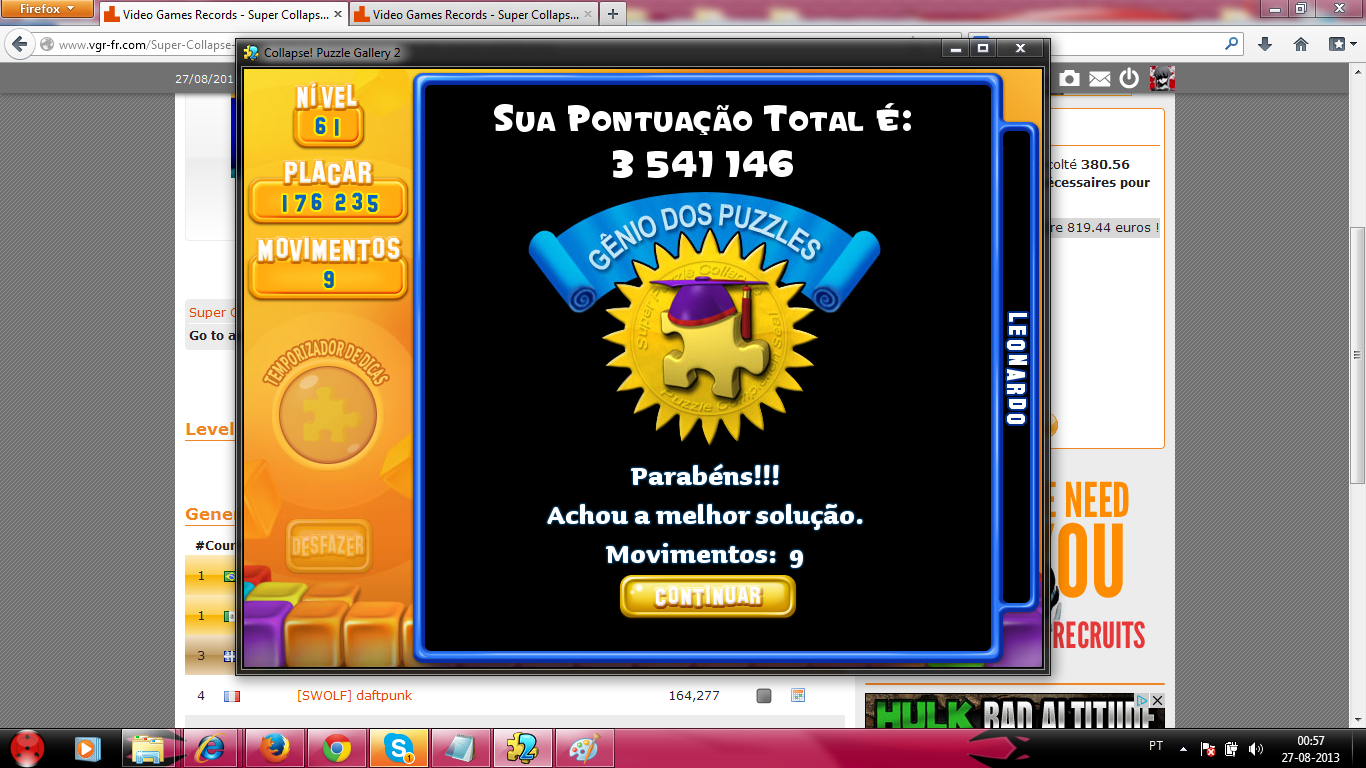Go to Firefox home page icon
Image resolution: width=1366 pixels, height=768 pixels.
coord(1301,44)
